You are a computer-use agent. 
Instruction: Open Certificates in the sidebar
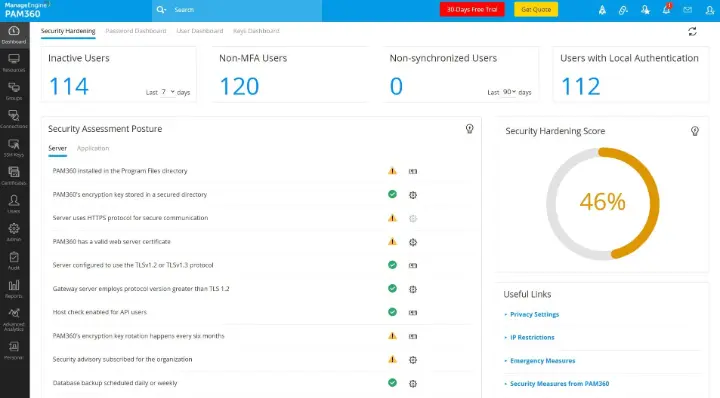pyautogui.click(x=14, y=176)
